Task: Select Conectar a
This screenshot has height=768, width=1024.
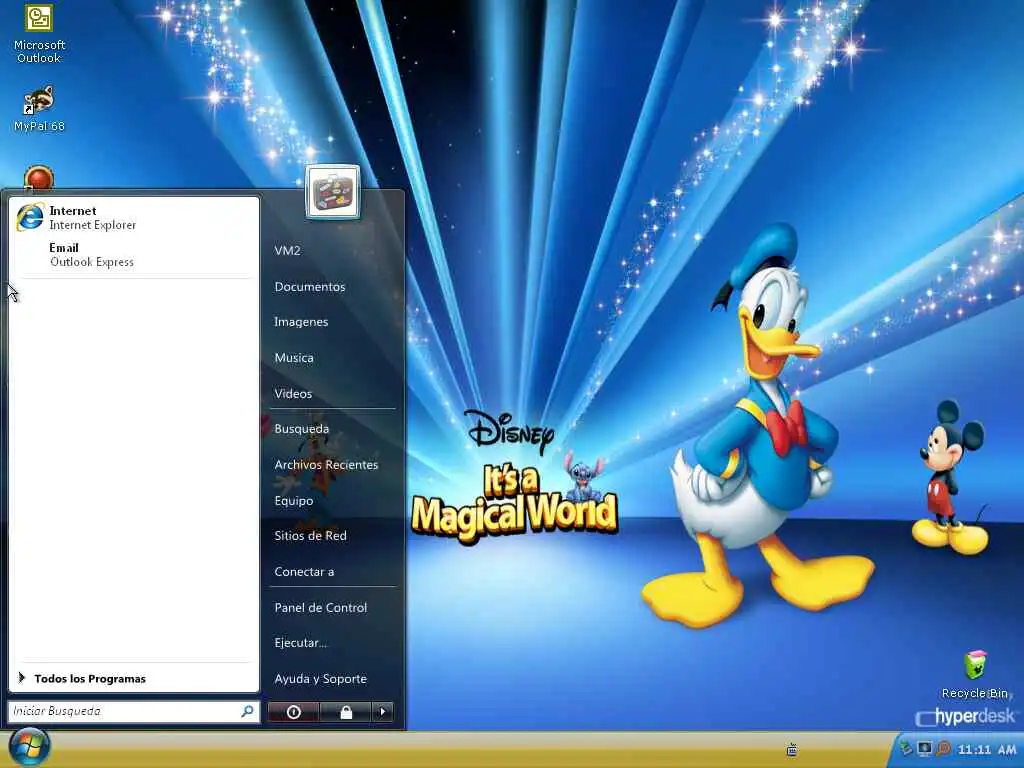Action: (x=304, y=572)
